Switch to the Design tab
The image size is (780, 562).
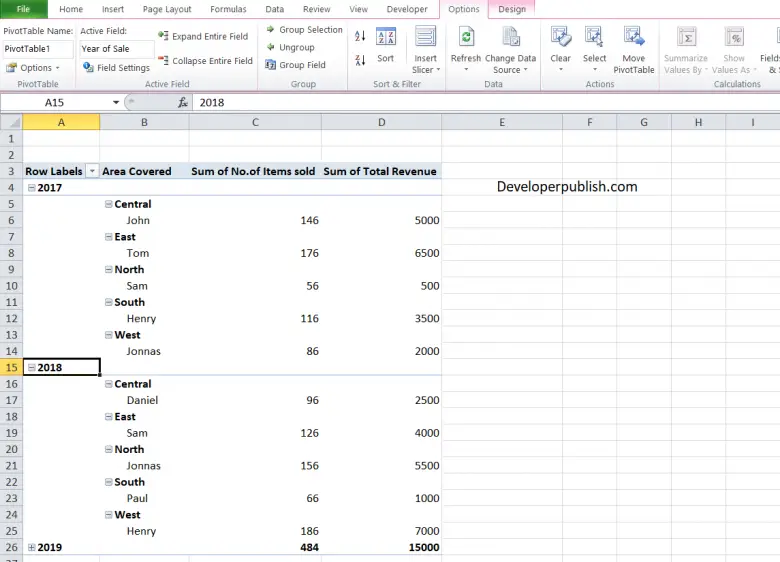pos(512,9)
